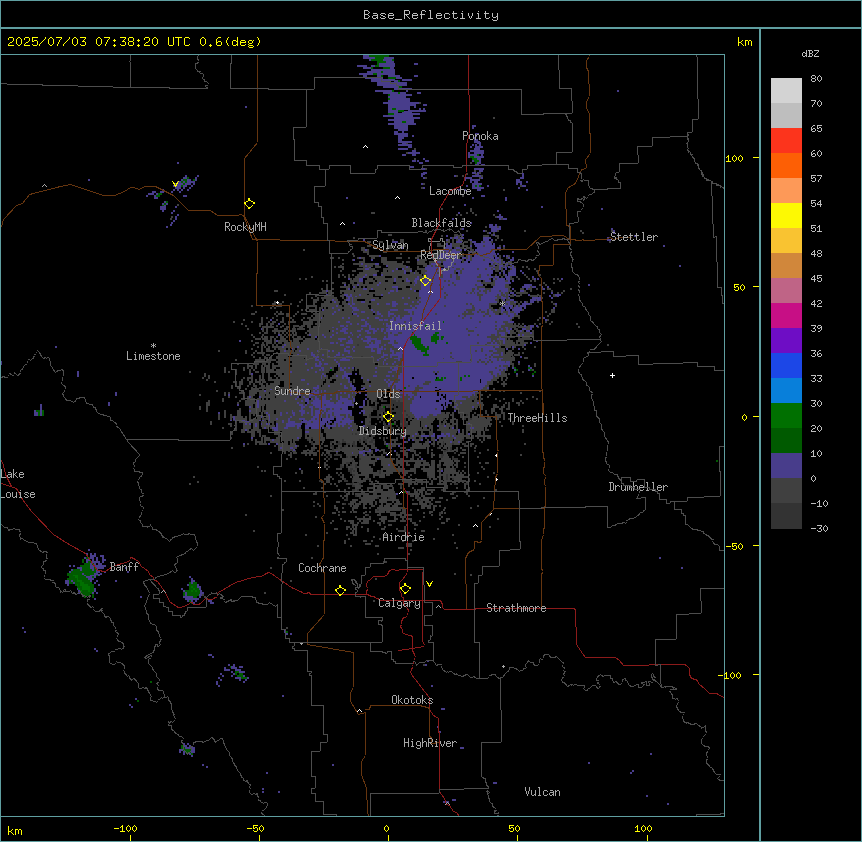Image resolution: width=862 pixels, height=842 pixels.
Task: Click the HighRiver city label
Action: coord(430,743)
